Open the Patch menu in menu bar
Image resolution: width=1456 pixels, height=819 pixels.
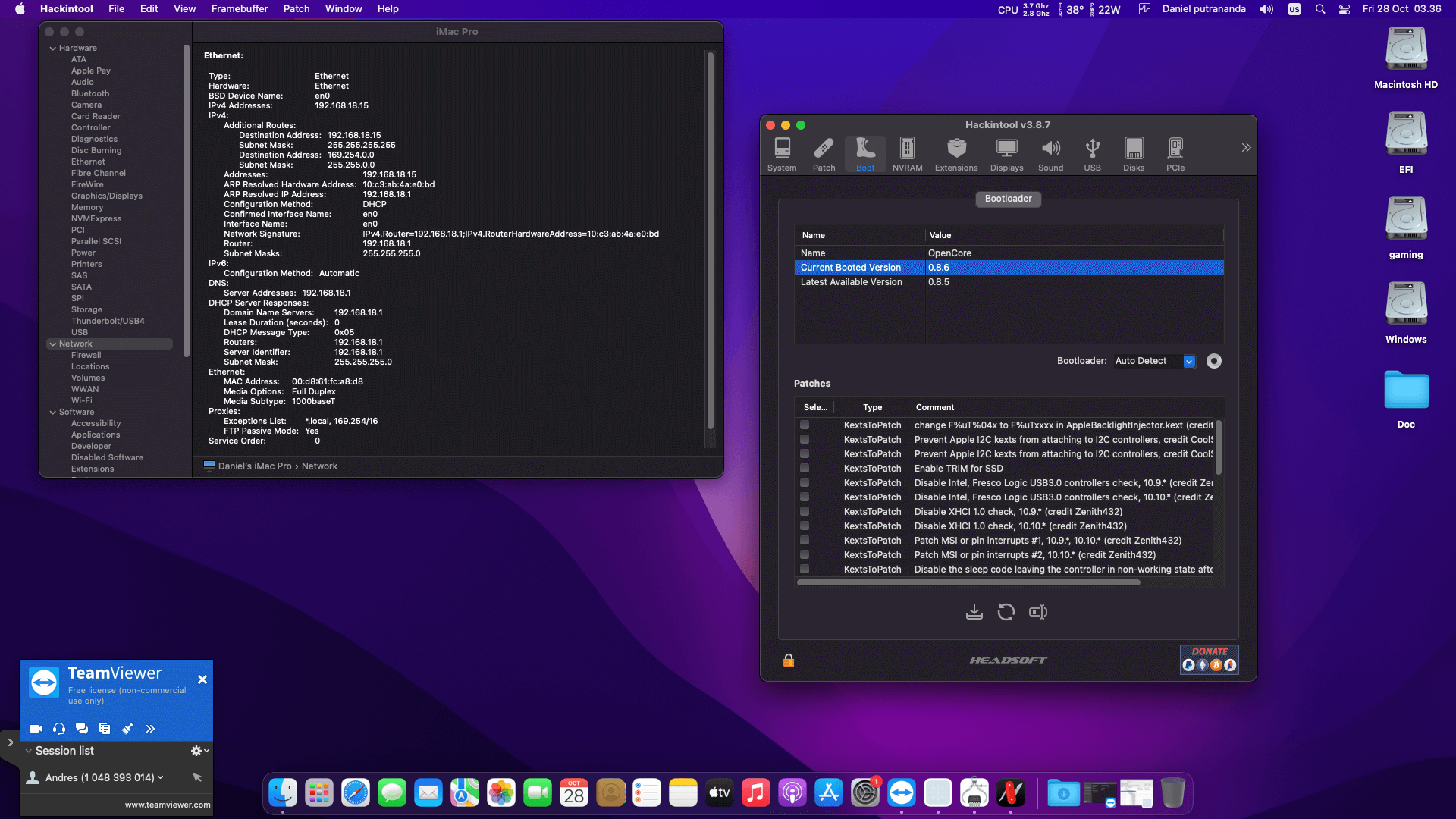297,9
